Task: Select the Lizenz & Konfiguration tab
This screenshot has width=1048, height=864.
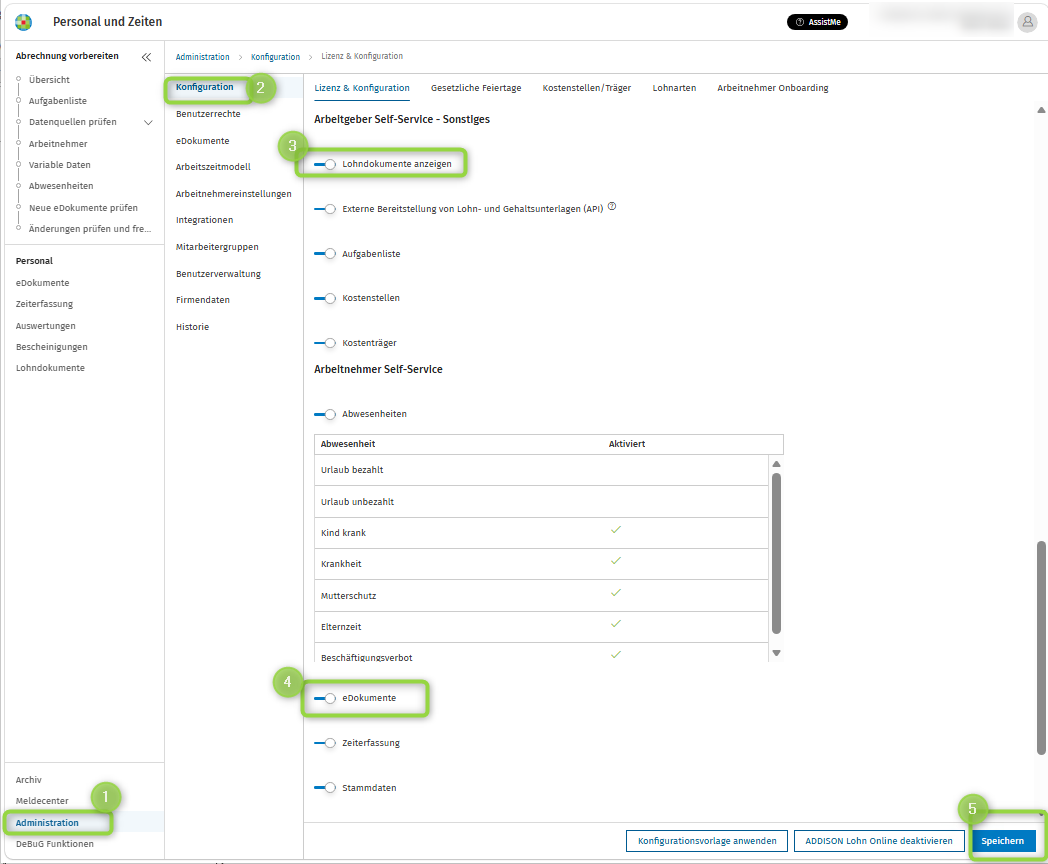Action: [362, 88]
